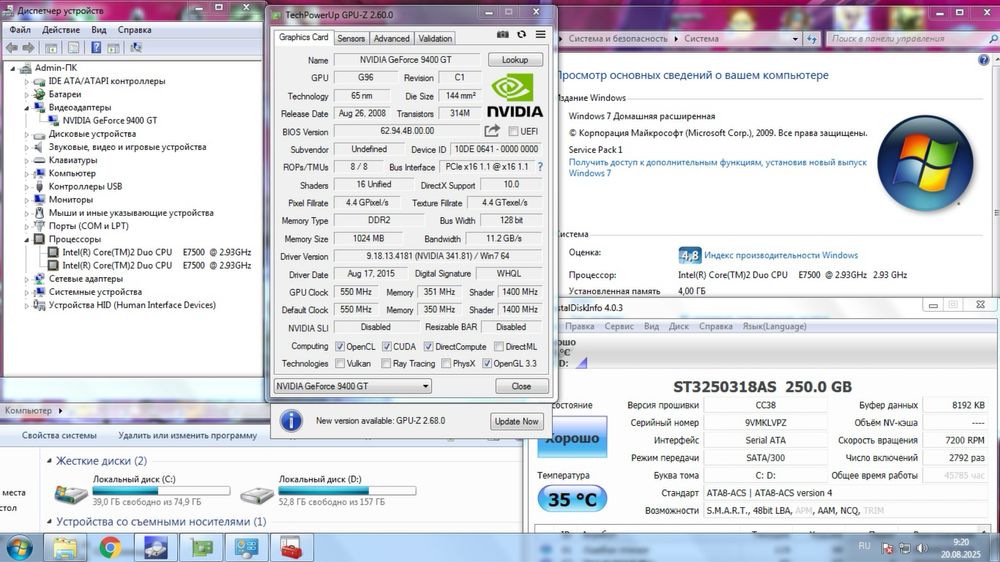Viewport: 1000px width, 562px height.
Task: Collapse Процессоры tree node
Action: tap(27, 239)
